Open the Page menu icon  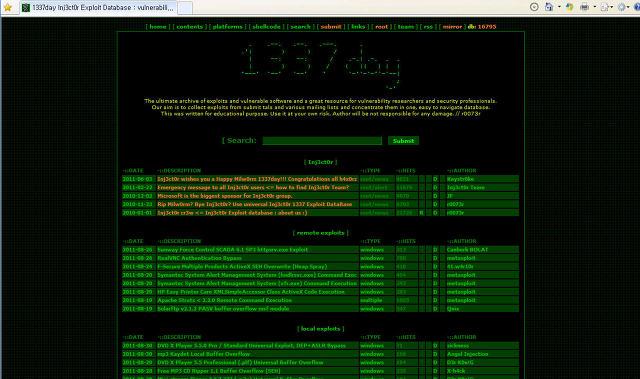[x=604, y=7]
